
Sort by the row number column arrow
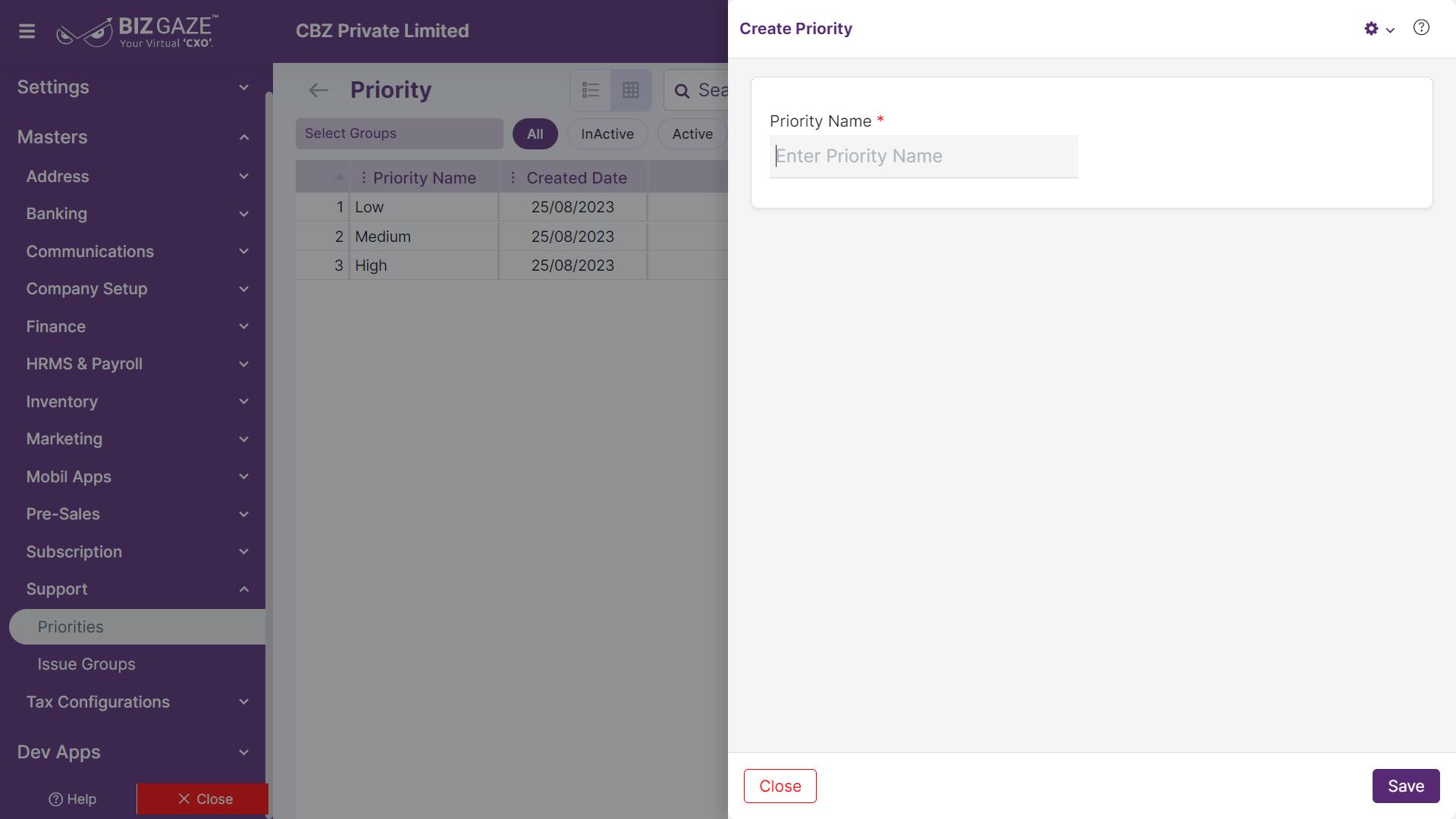(339, 177)
